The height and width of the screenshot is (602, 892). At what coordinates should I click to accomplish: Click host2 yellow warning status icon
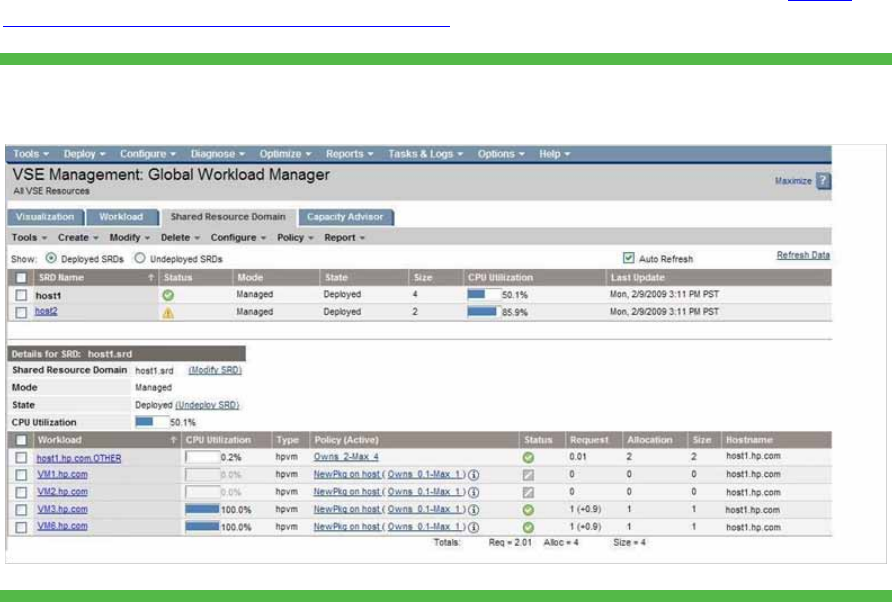[168, 313]
